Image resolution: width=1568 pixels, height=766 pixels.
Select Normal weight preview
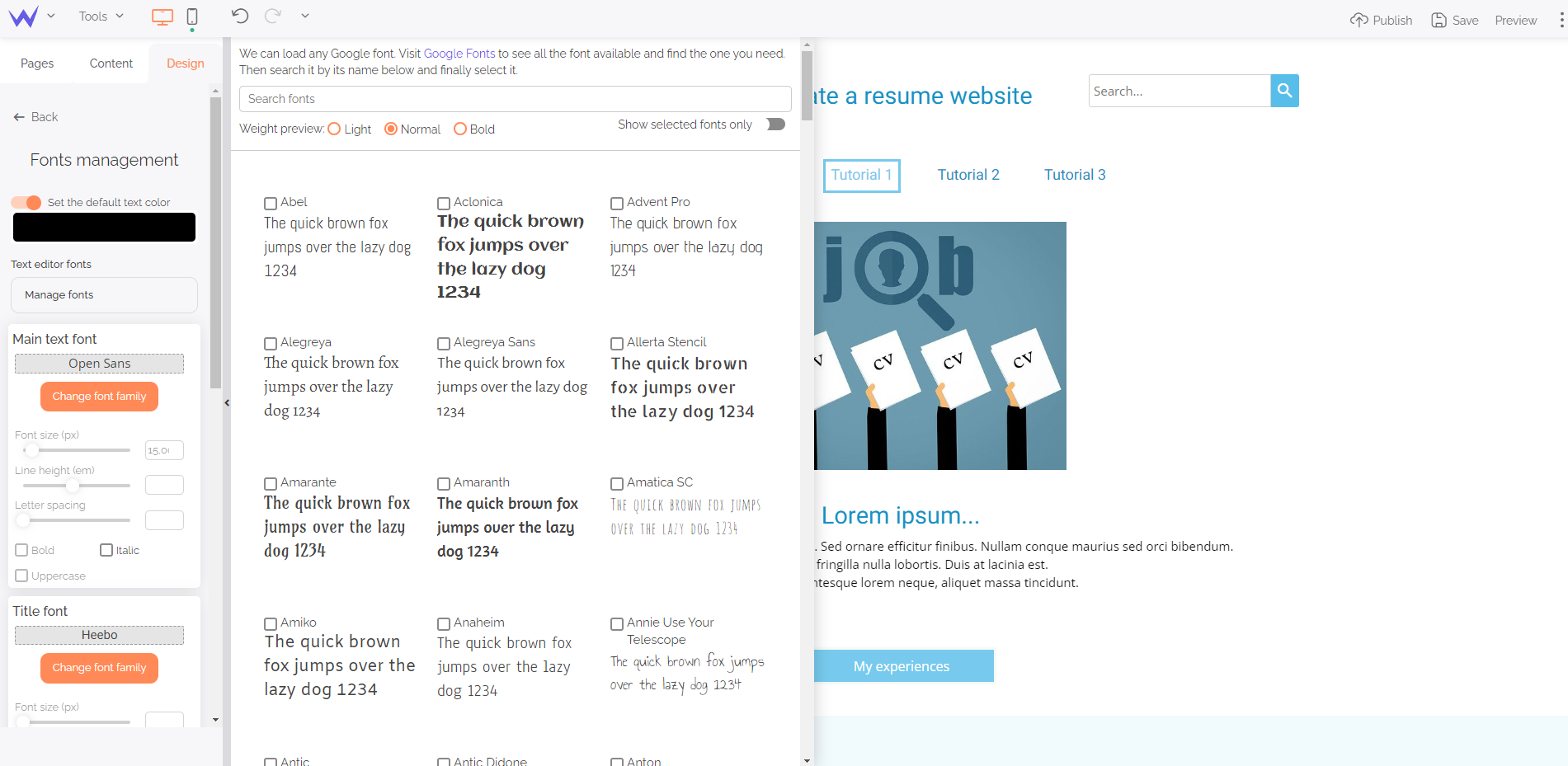[x=391, y=129]
